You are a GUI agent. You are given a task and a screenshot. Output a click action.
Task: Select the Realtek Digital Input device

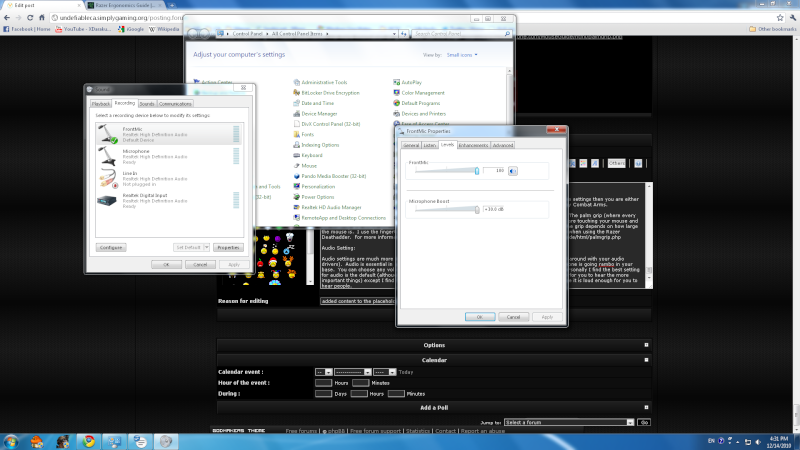[x=169, y=201]
